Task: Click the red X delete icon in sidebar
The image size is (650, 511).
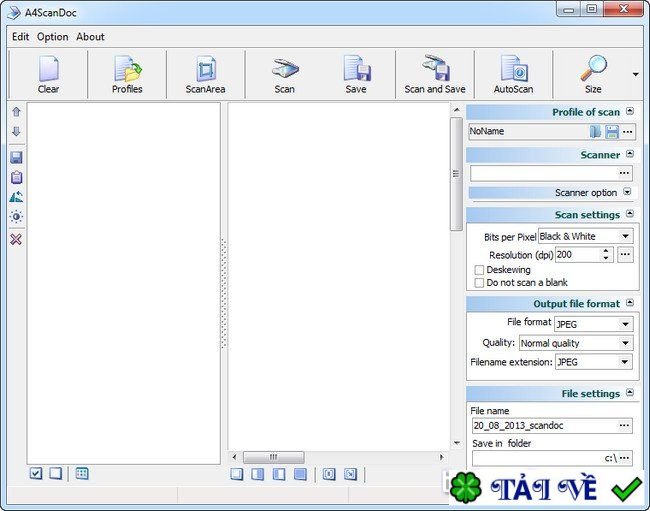Action: click(16, 239)
